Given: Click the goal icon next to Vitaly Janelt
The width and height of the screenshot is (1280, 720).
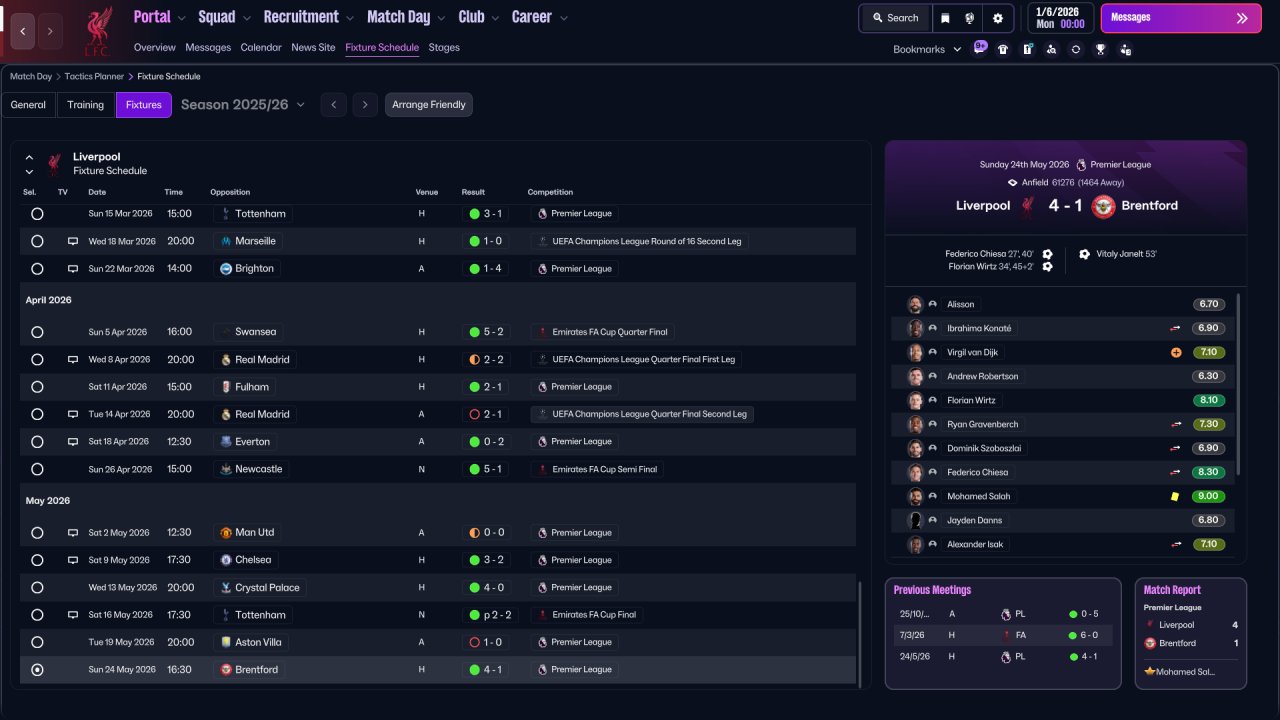Looking at the screenshot, I should (x=1084, y=254).
